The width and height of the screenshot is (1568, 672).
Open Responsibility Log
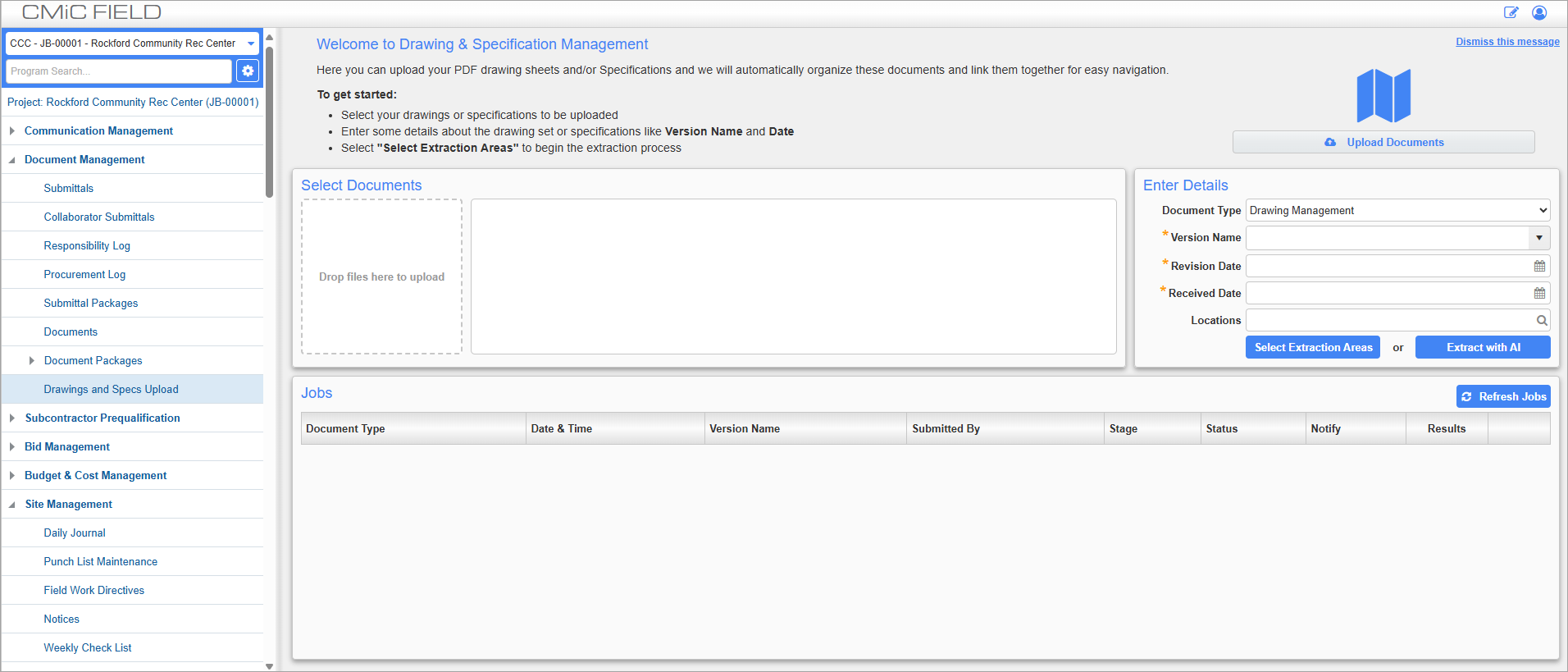[x=87, y=245]
